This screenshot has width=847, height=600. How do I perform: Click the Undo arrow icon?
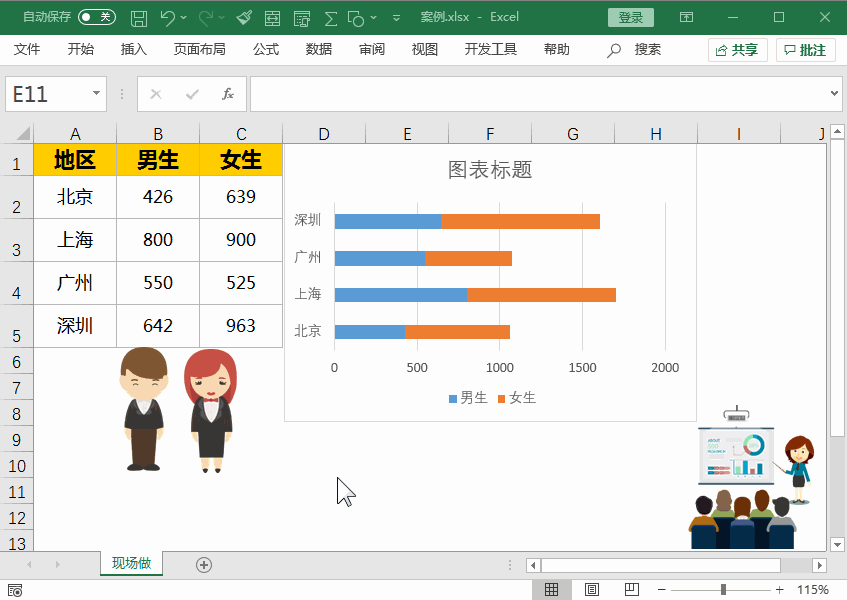click(167, 18)
